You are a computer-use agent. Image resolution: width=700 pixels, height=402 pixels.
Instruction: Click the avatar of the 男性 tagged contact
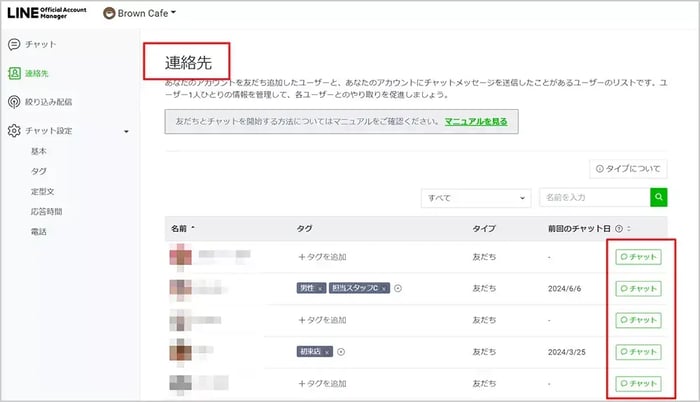click(x=180, y=289)
